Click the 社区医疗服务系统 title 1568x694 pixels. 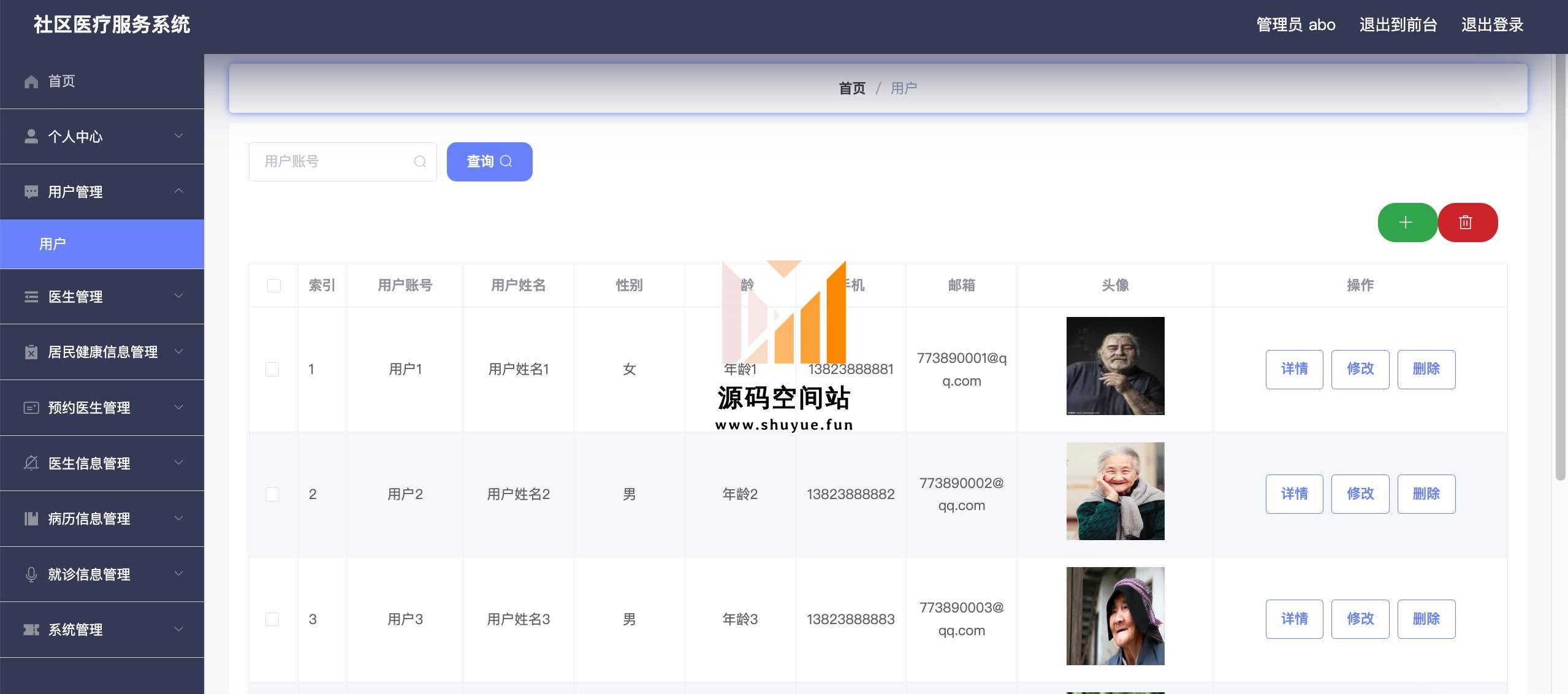tap(112, 25)
